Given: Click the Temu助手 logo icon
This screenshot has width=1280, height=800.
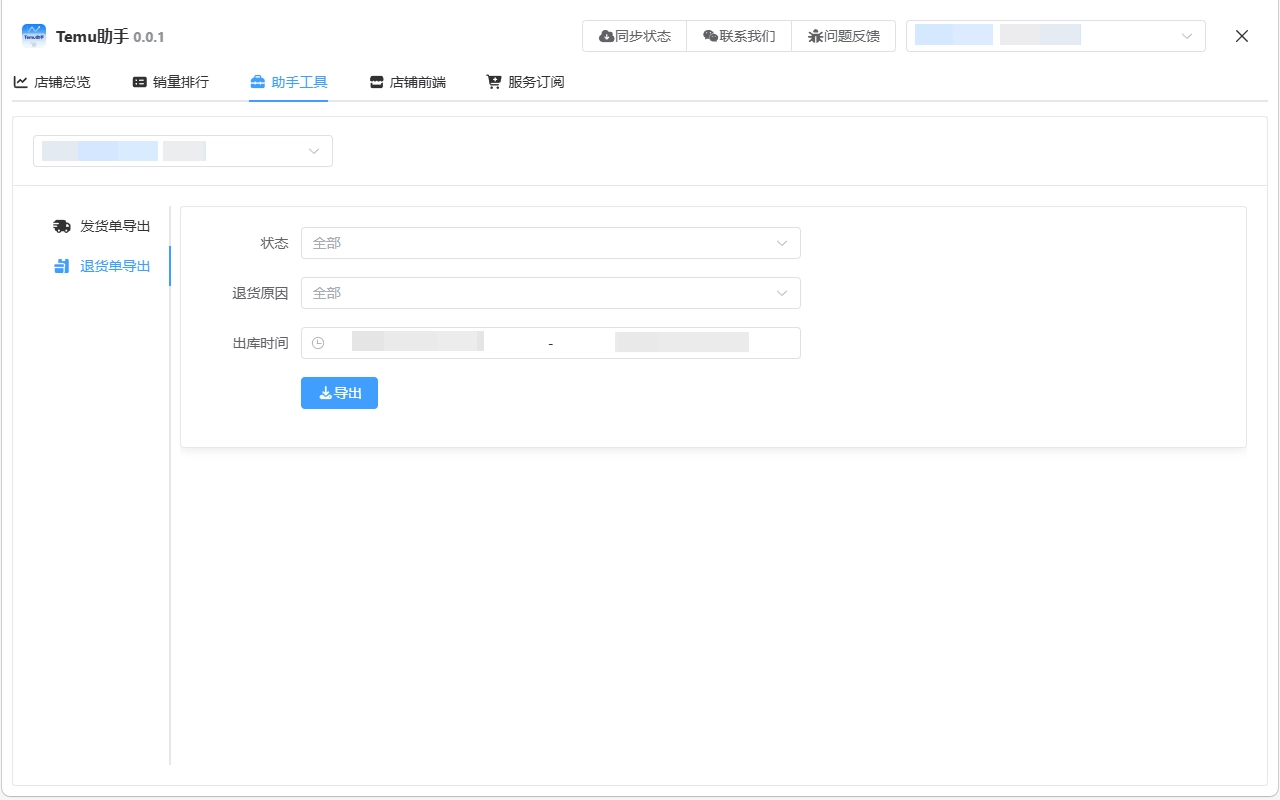Looking at the screenshot, I should tap(33, 36).
